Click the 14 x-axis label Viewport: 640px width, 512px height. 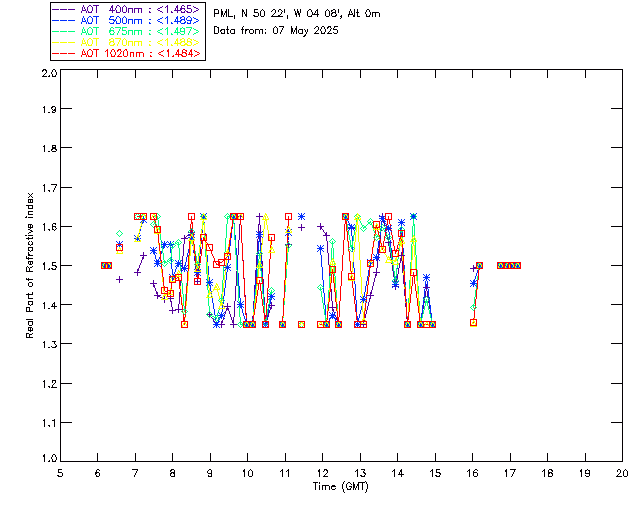[x=398, y=473]
